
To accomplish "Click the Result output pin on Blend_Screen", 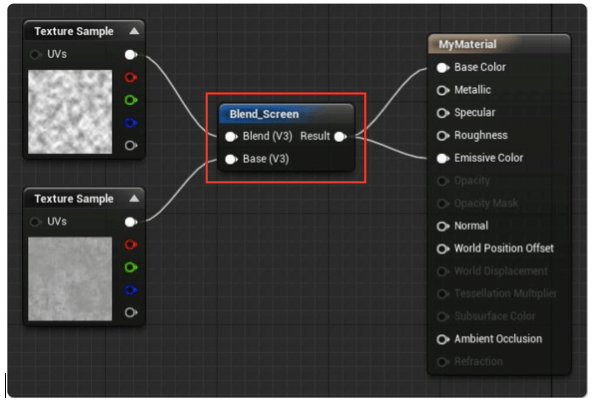I will [x=340, y=137].
